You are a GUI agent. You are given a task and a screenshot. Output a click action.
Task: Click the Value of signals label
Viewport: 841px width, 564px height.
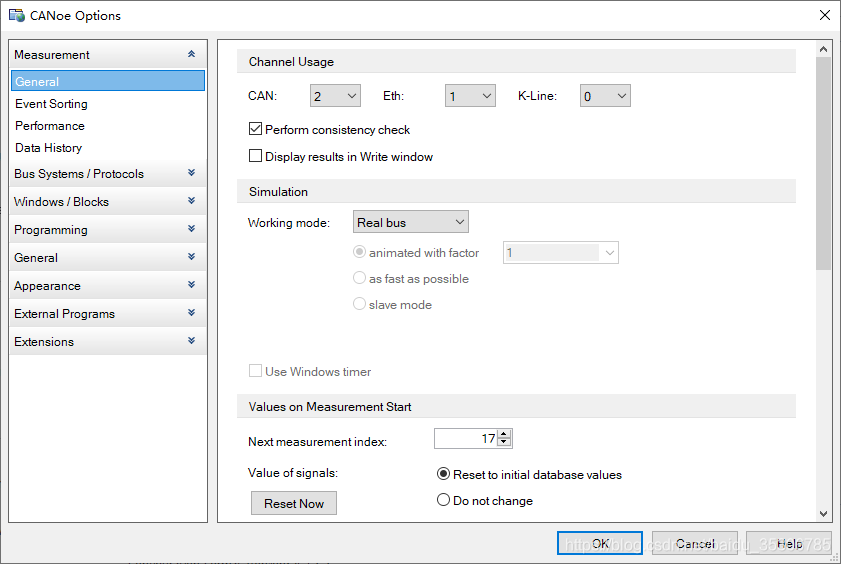tap(293, 472)
